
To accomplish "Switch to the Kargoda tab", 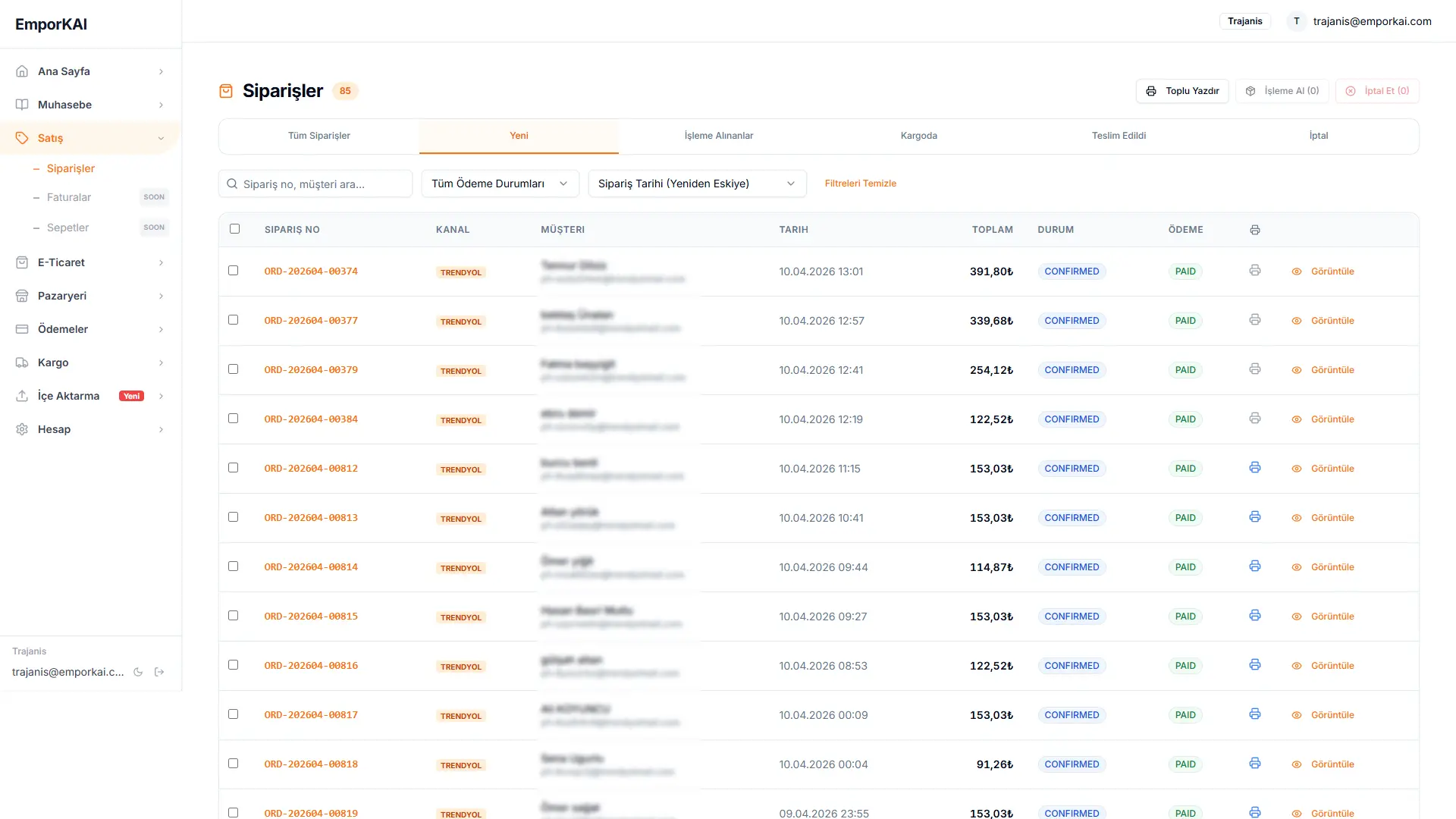I will pyautogui.click(x=919, y=136).
